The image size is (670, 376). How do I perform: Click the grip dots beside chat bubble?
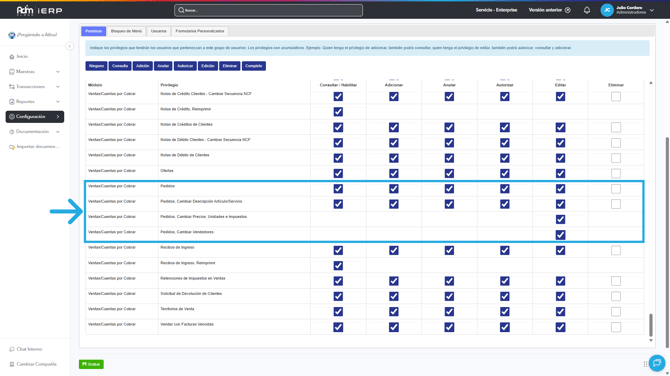click(x=645, y=364)
